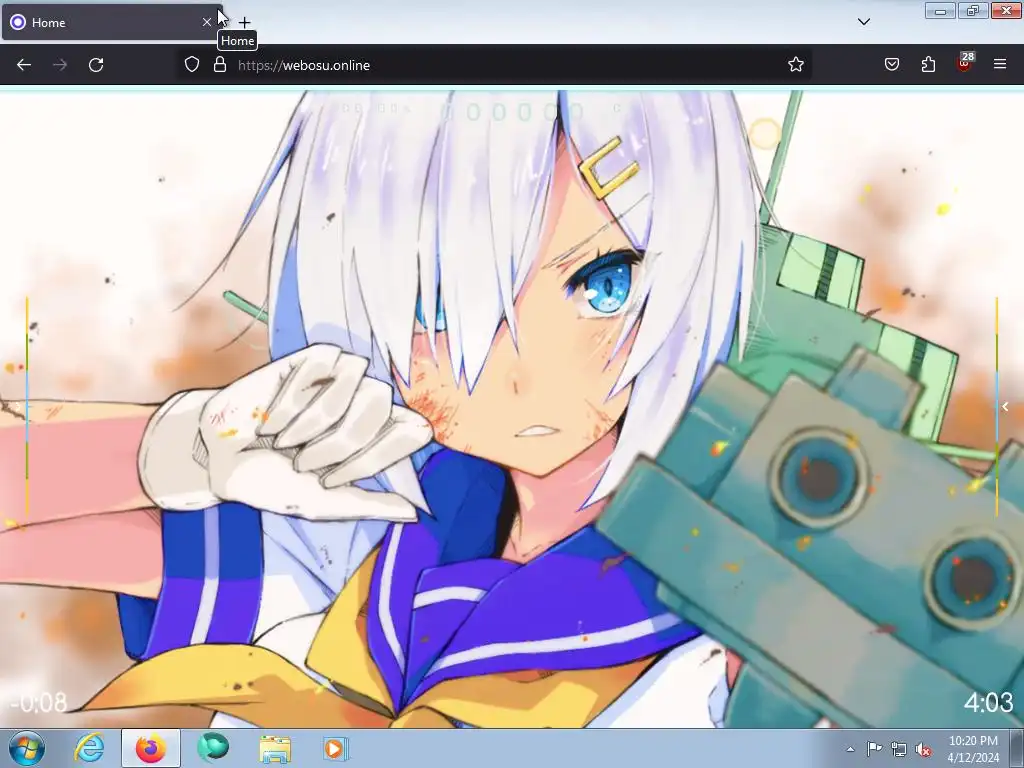Open the side panel left-pointing arrow
The width and height of the screenshot is (1024, 768).
[1005, 407]
